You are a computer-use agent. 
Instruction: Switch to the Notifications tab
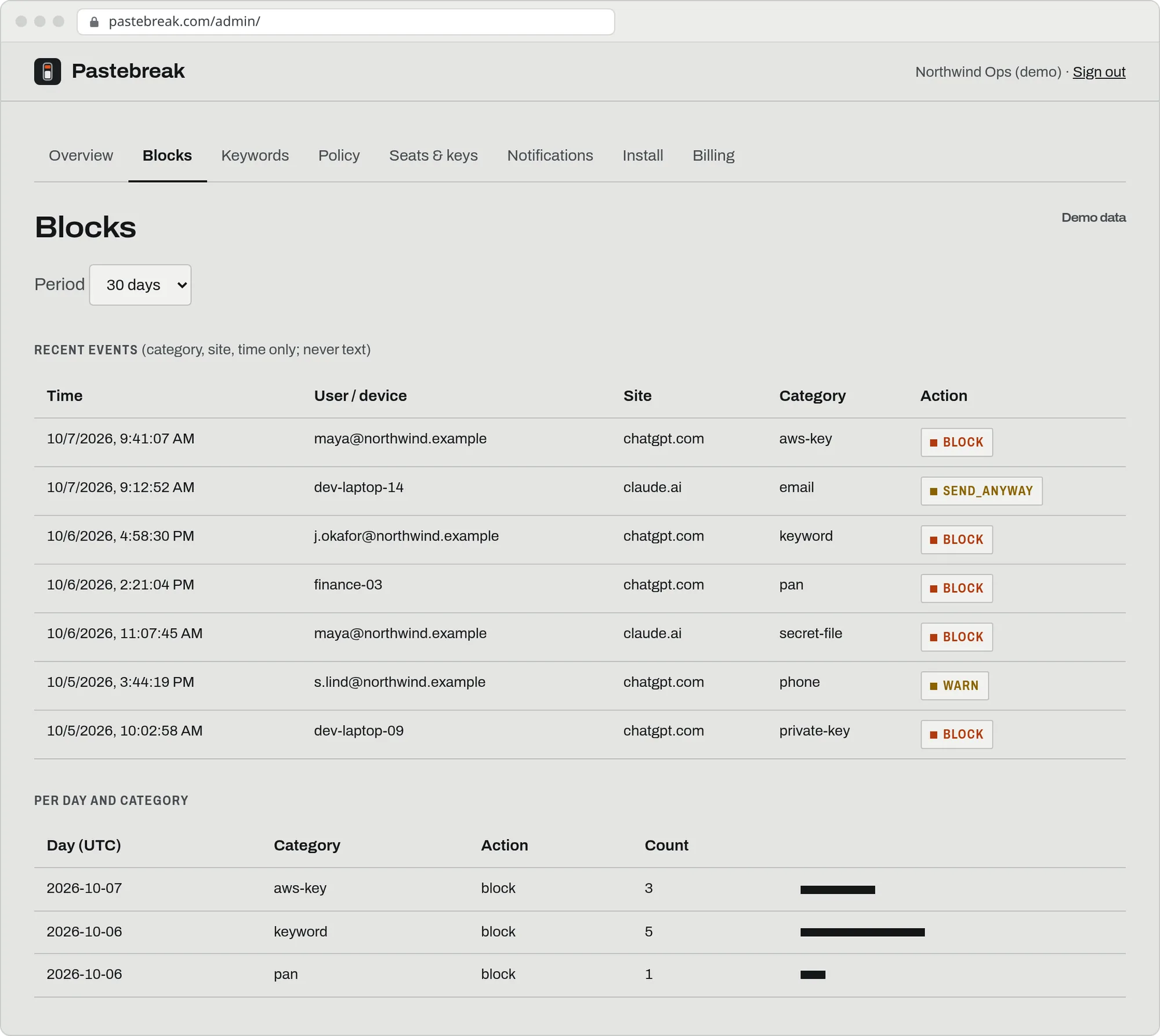click(550, 155)
